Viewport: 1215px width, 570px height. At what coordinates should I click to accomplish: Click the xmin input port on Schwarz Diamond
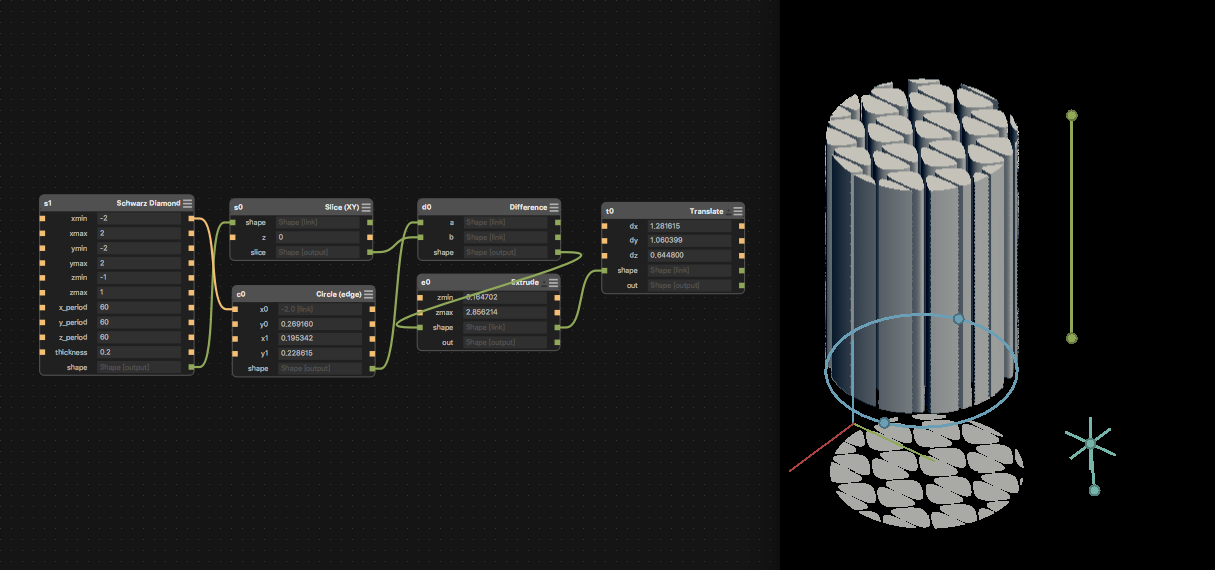[43, 218]
